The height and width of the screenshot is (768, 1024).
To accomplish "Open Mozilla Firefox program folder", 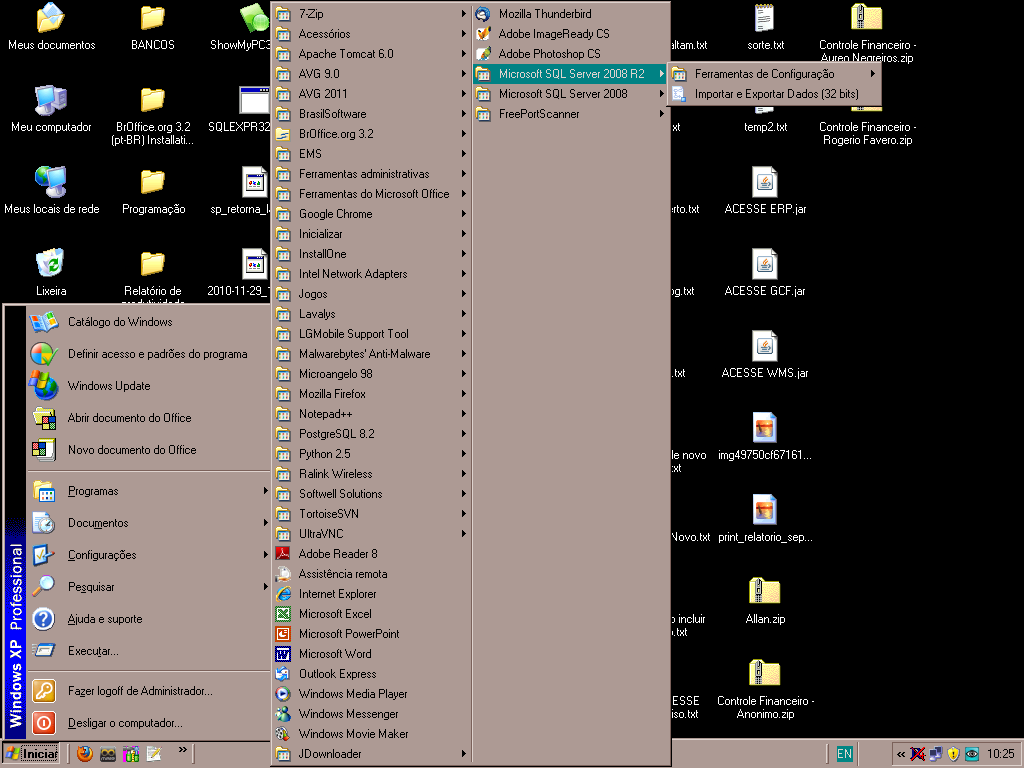I will point(371,394).
